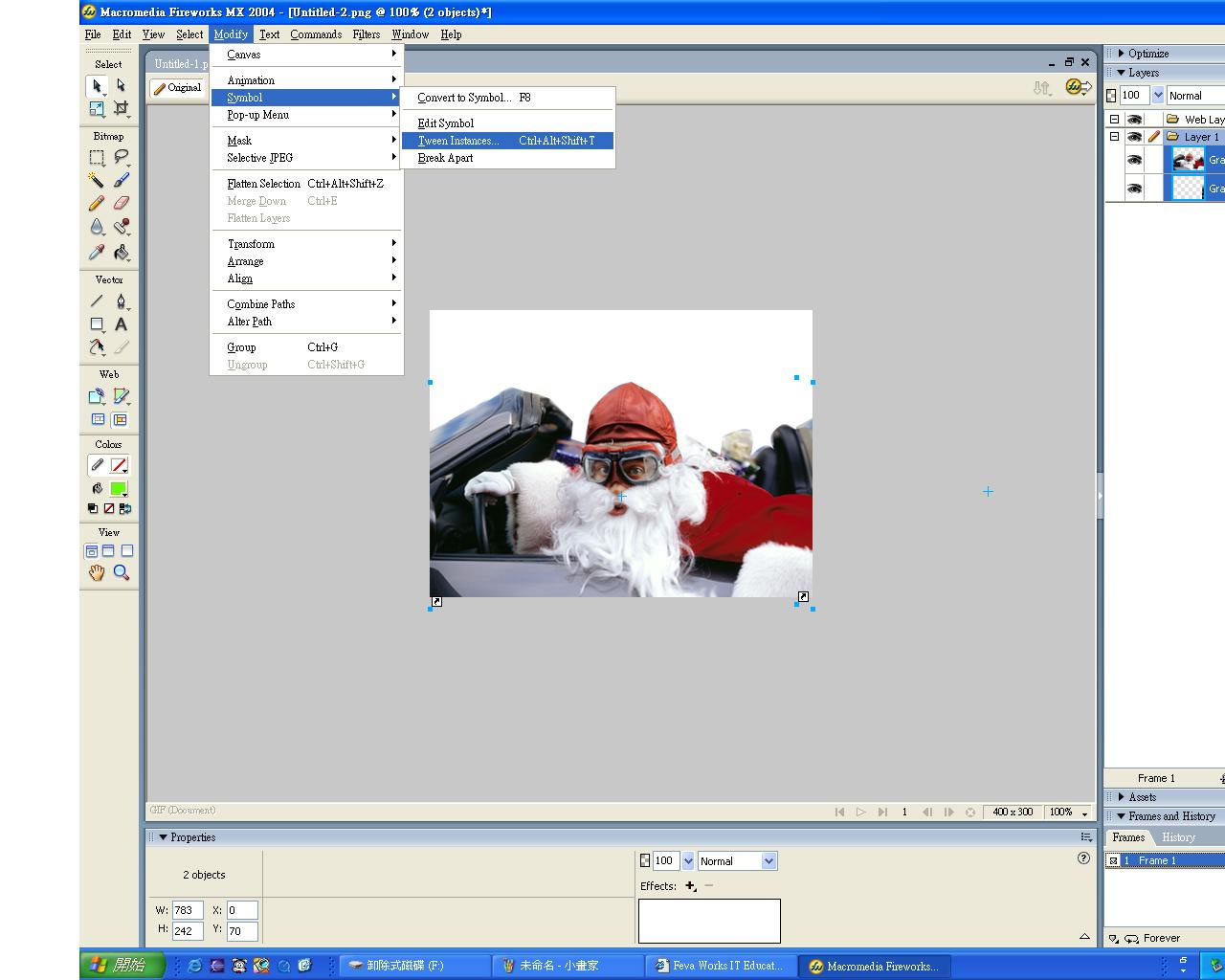The width and height of the screenshot is (1225, 980).
Task: Select the Pencil tool
Action: 97,203
